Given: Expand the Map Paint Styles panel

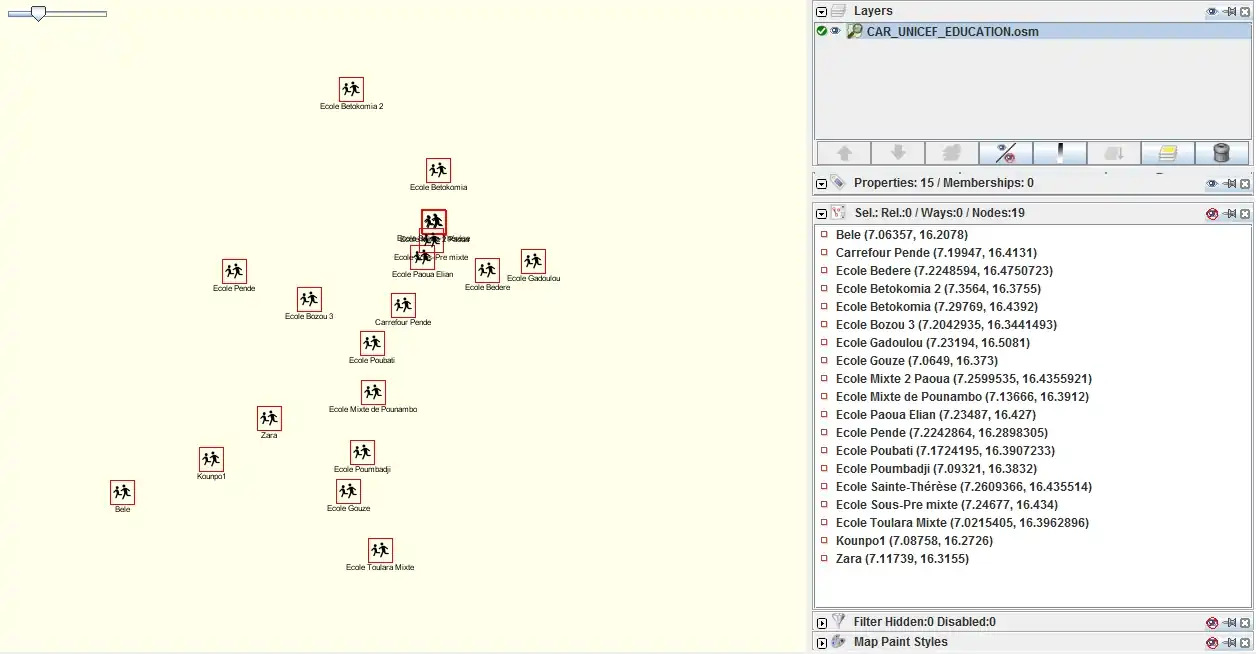Looking at the screenshot, I should tap(822, 643).
